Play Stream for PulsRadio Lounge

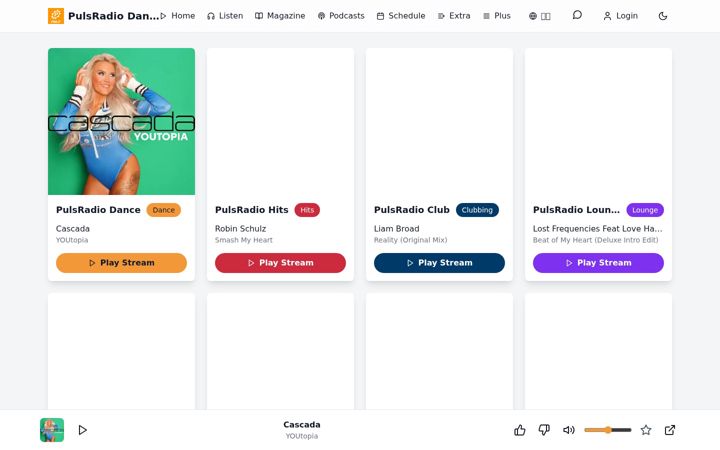tap(598, 263)
